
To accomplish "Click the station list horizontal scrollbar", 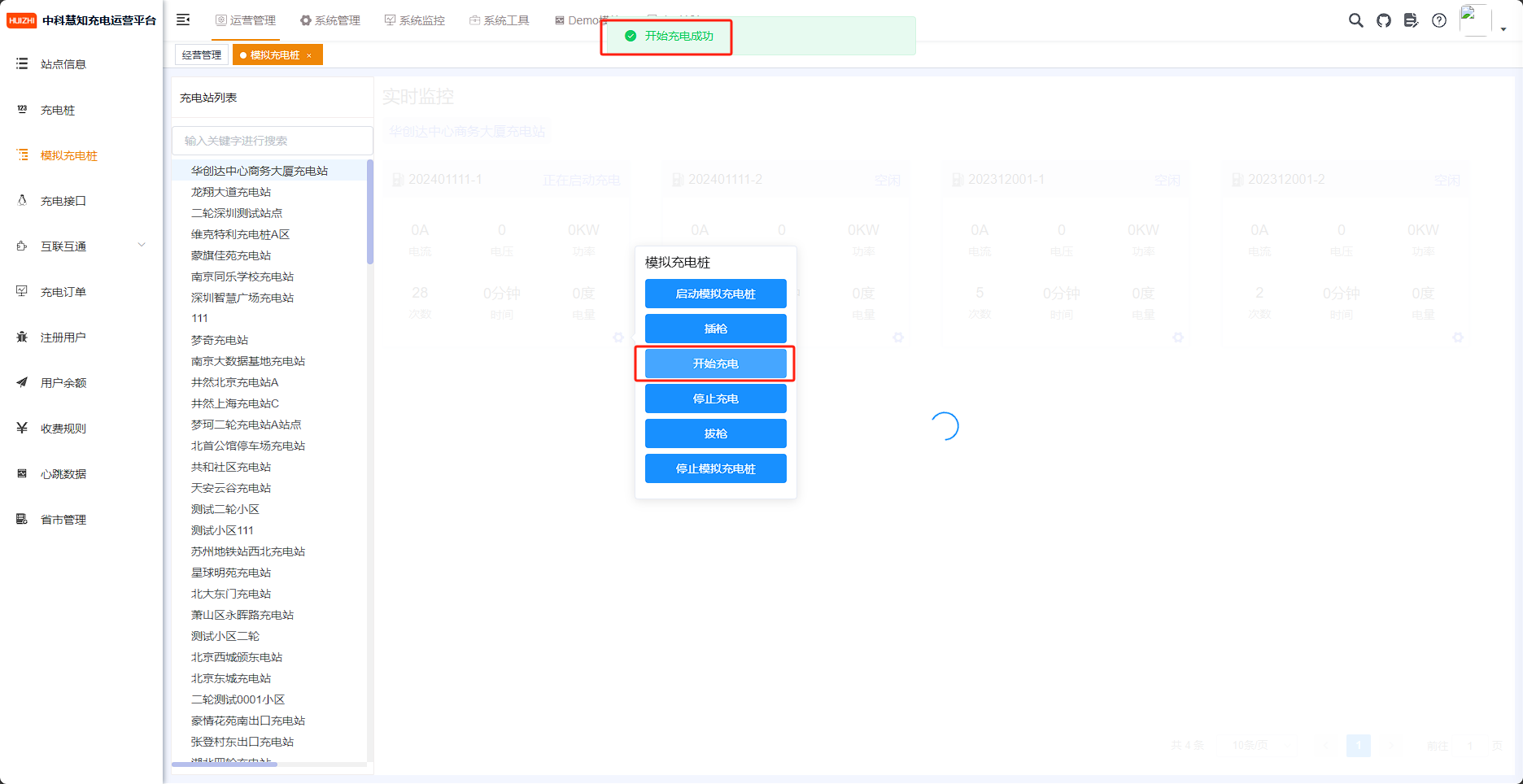I will pyautogui.click(x=225, y=764).
